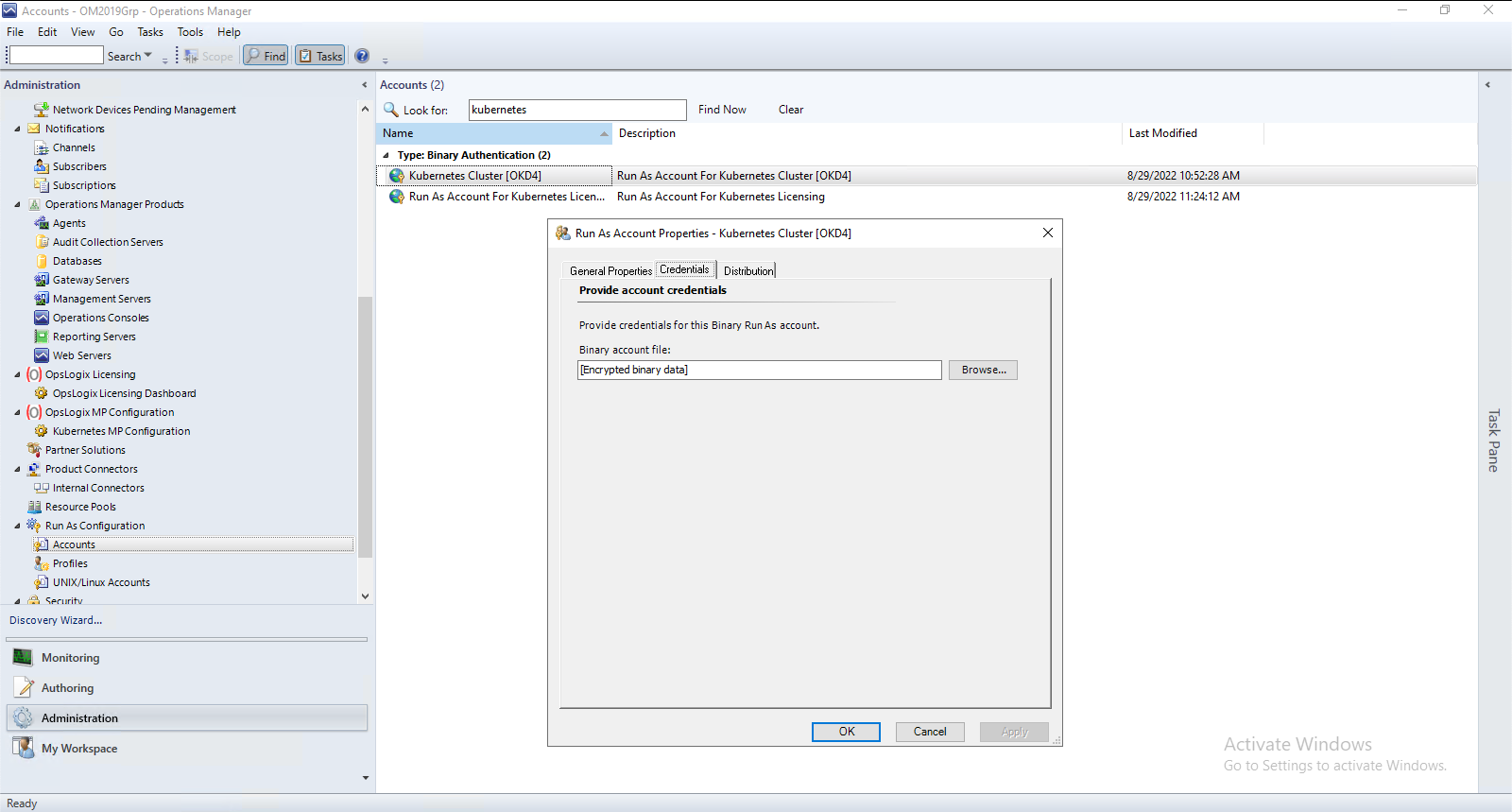The height and width of the screenshot is (812, 1512).
Task: Click the Look for text field
Action: pos(577,110)
